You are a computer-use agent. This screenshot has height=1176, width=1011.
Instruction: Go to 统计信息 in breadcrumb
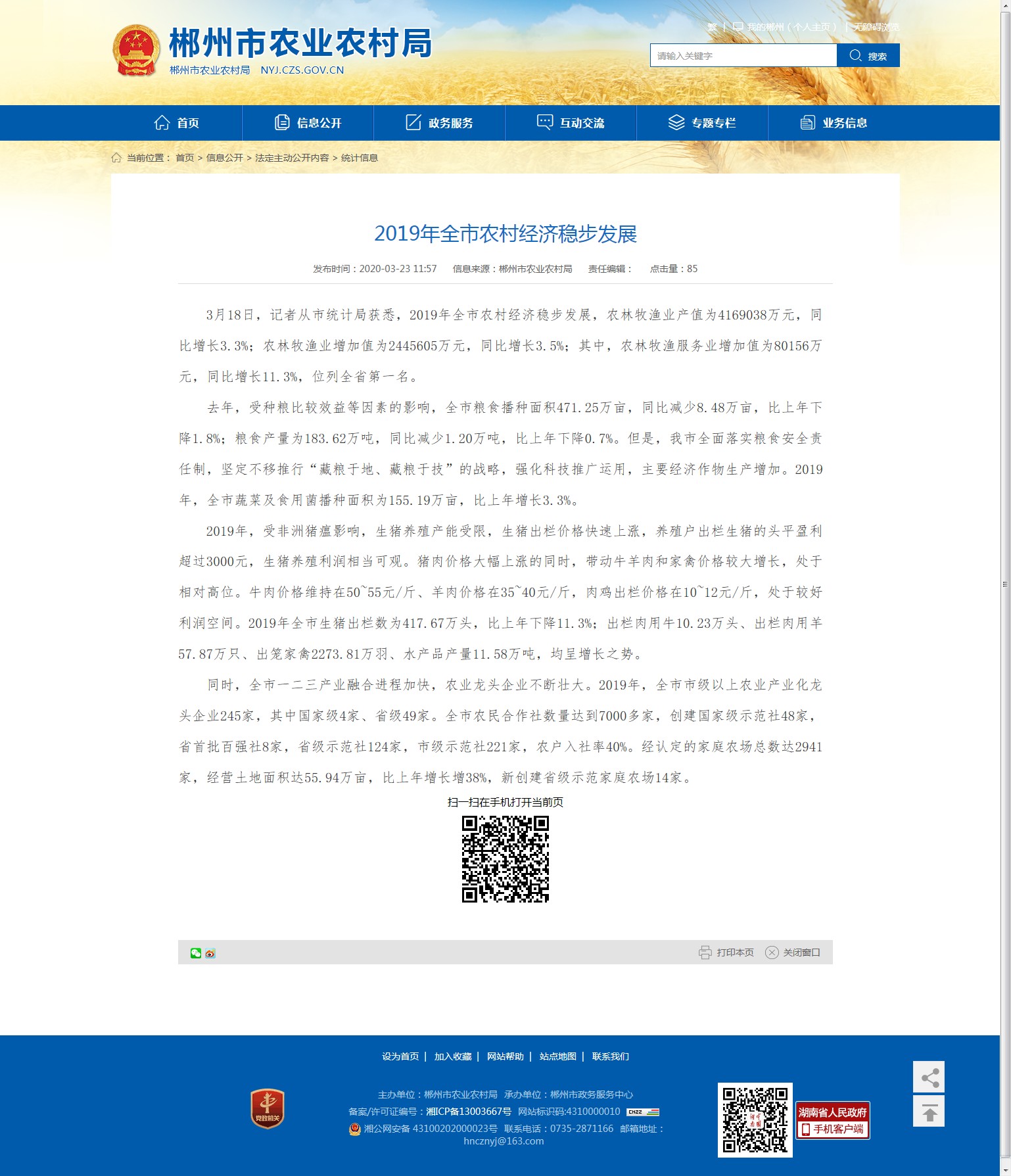(360, 158)
